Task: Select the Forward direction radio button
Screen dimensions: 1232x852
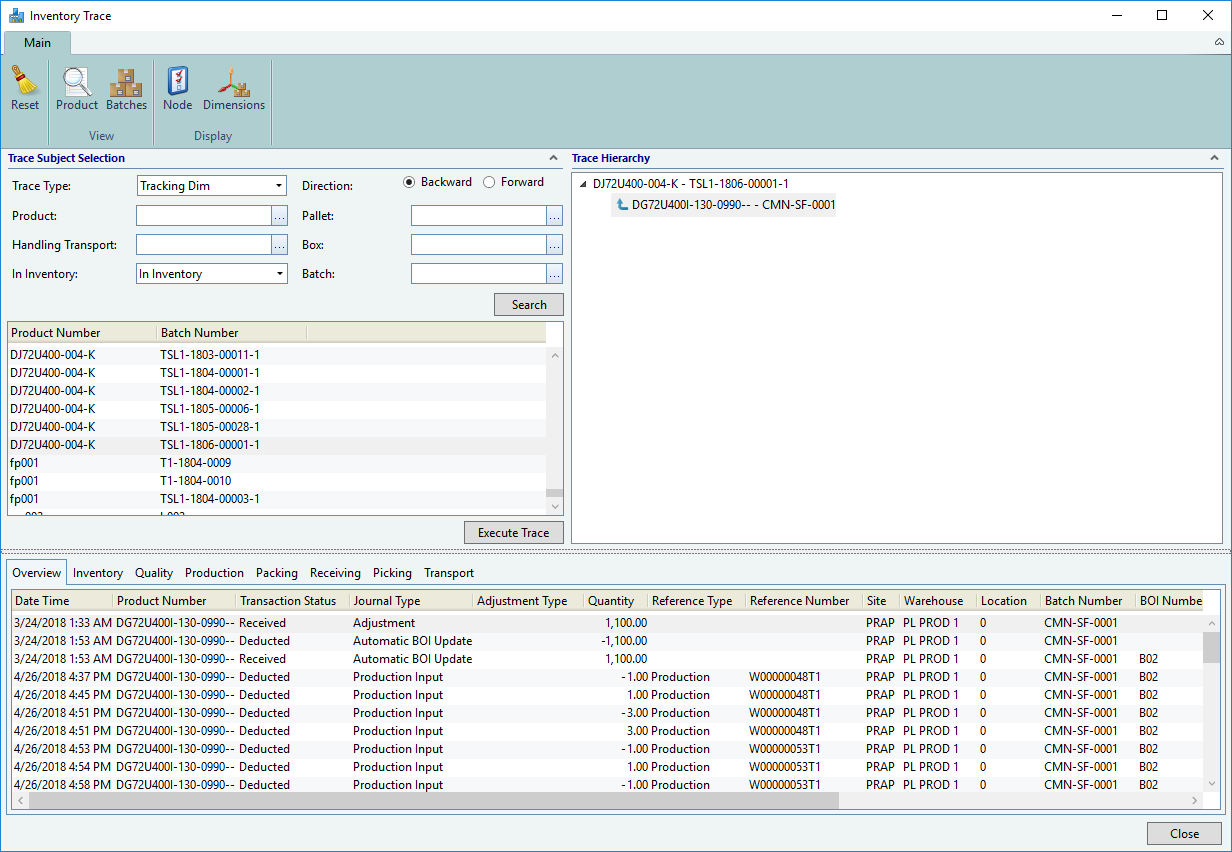Action: [489, 182]
